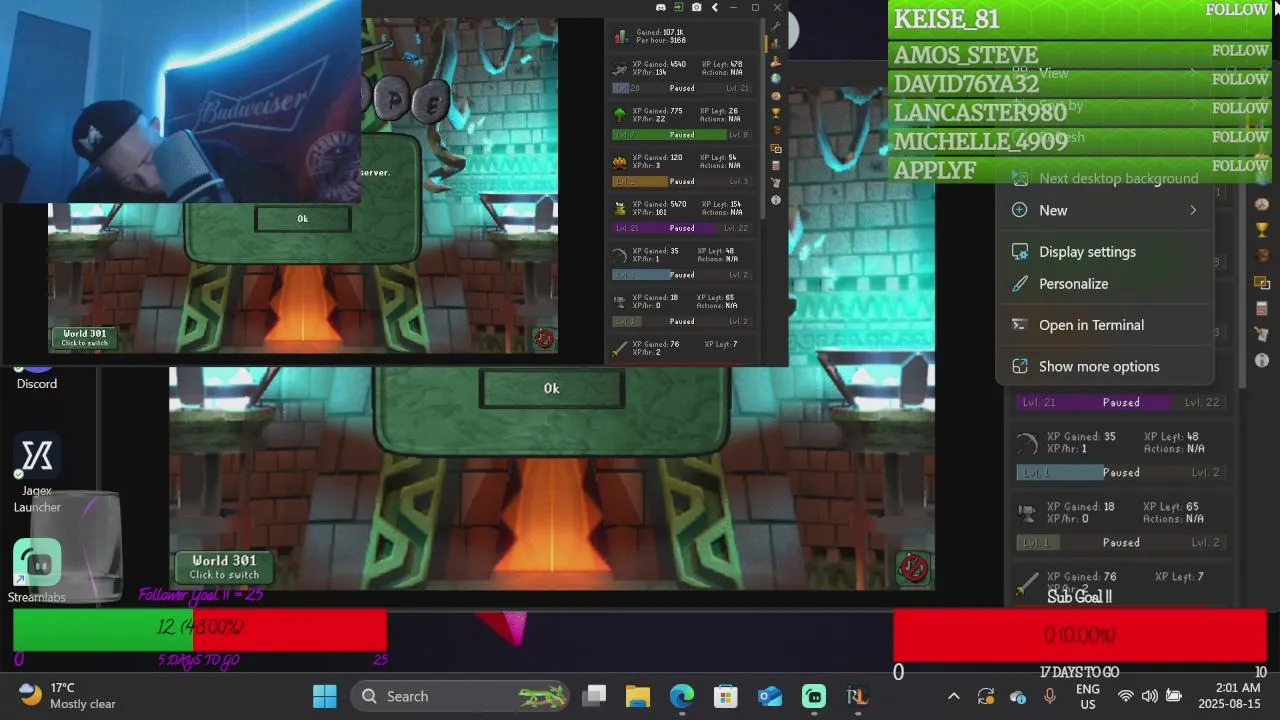
Task: Open the notes icon in large RuneLite sidebar
Action: [1262, 334]
